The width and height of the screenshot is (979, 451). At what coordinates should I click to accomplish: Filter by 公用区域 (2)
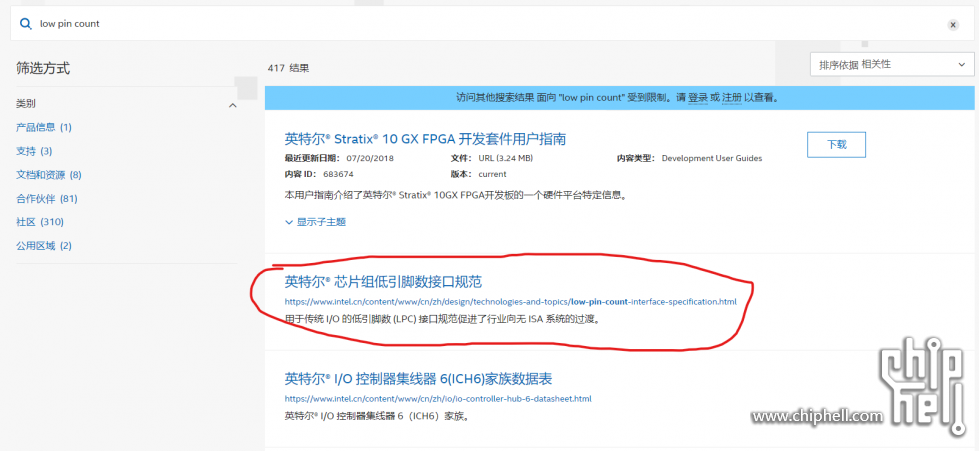coord(44,245)
